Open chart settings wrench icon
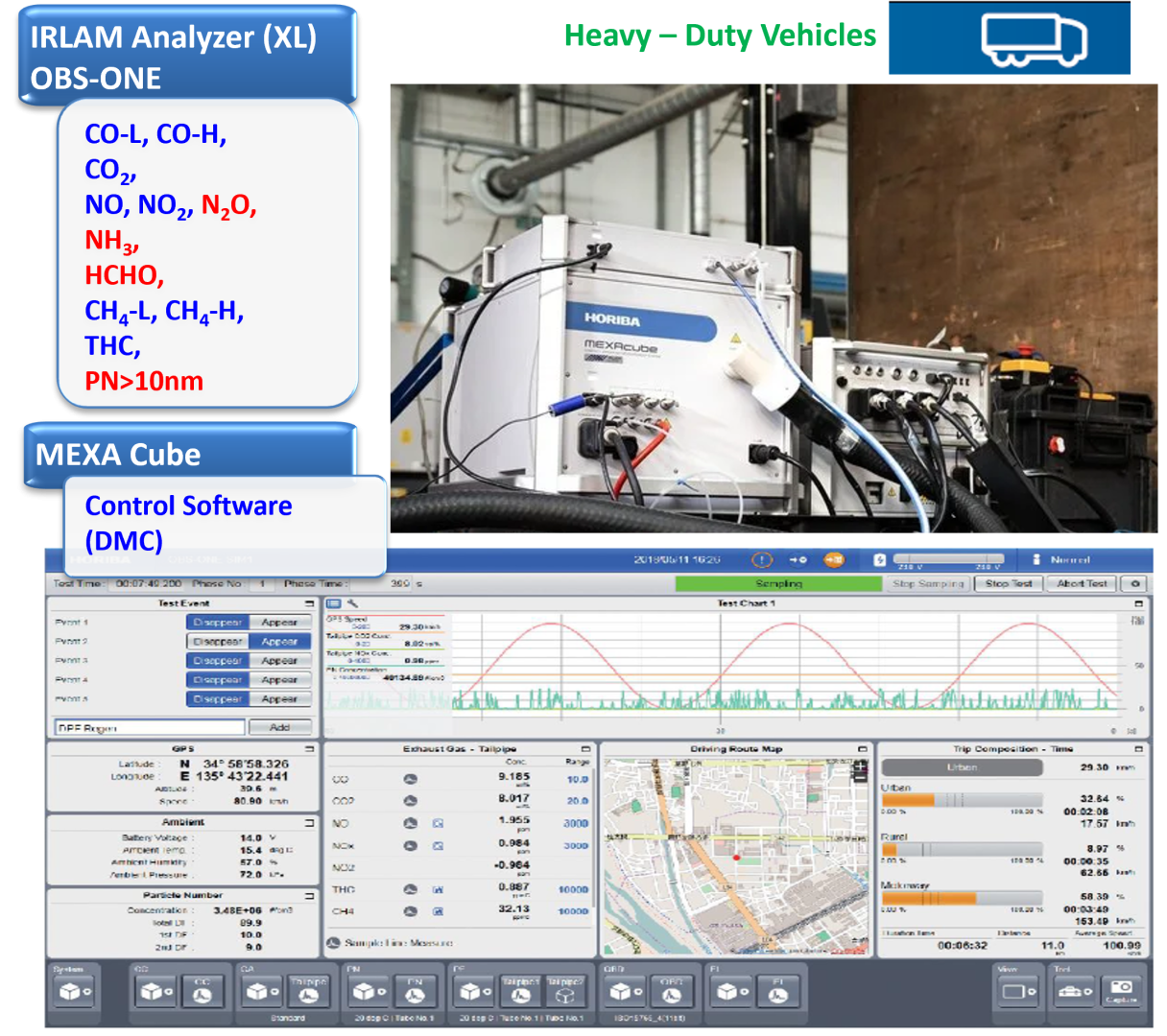Viewport: 1167px width, 1036px height. pos(352,604)
